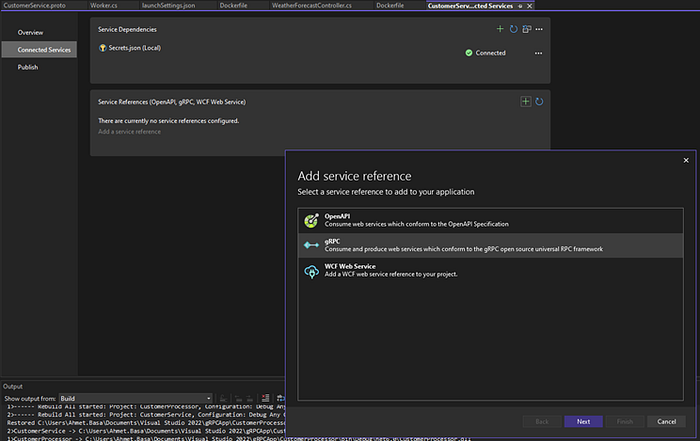The width and height of the screenshot is (700, 441).
Task: Click the Output panel title
Action: click(12, 387)
